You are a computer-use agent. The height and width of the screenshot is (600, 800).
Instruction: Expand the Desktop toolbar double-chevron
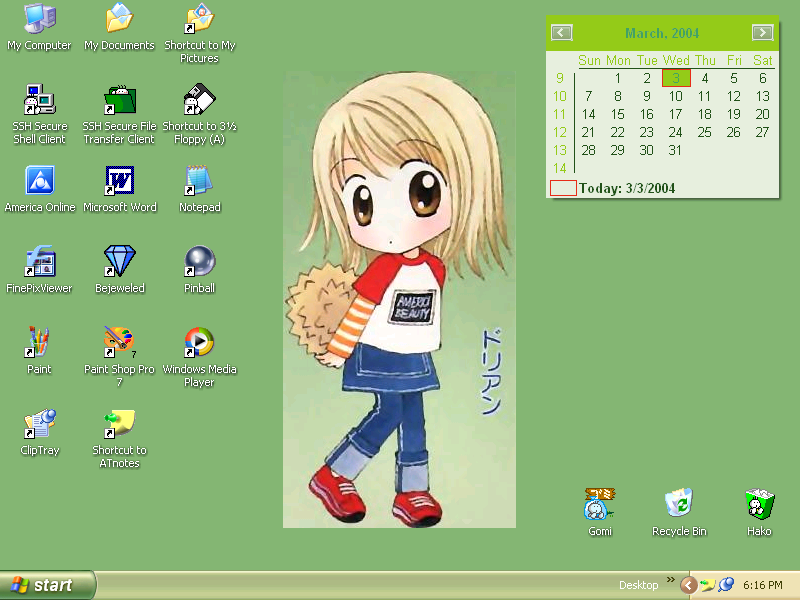[670, 579]
